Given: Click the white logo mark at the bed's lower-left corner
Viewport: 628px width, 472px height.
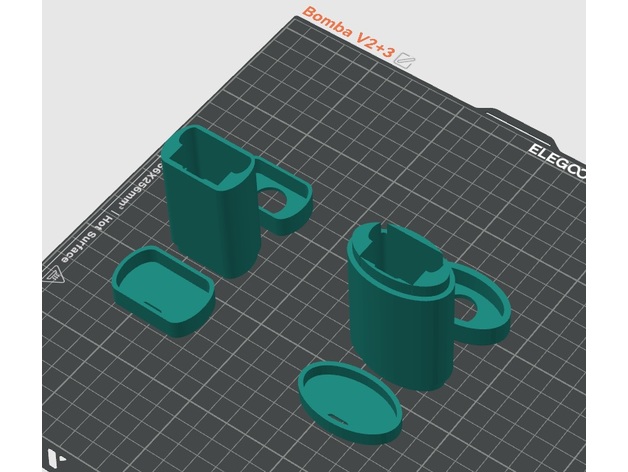Looking at the screenshot, I should point(55,459).
